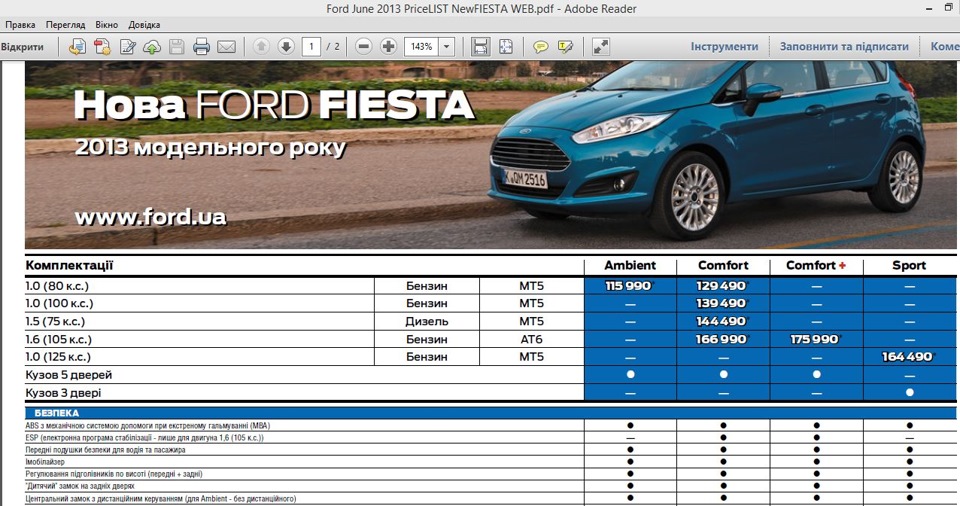Click the save floppy disk icon
The width and height of the screenshot is (960, 506).
(x=176, y=47)
